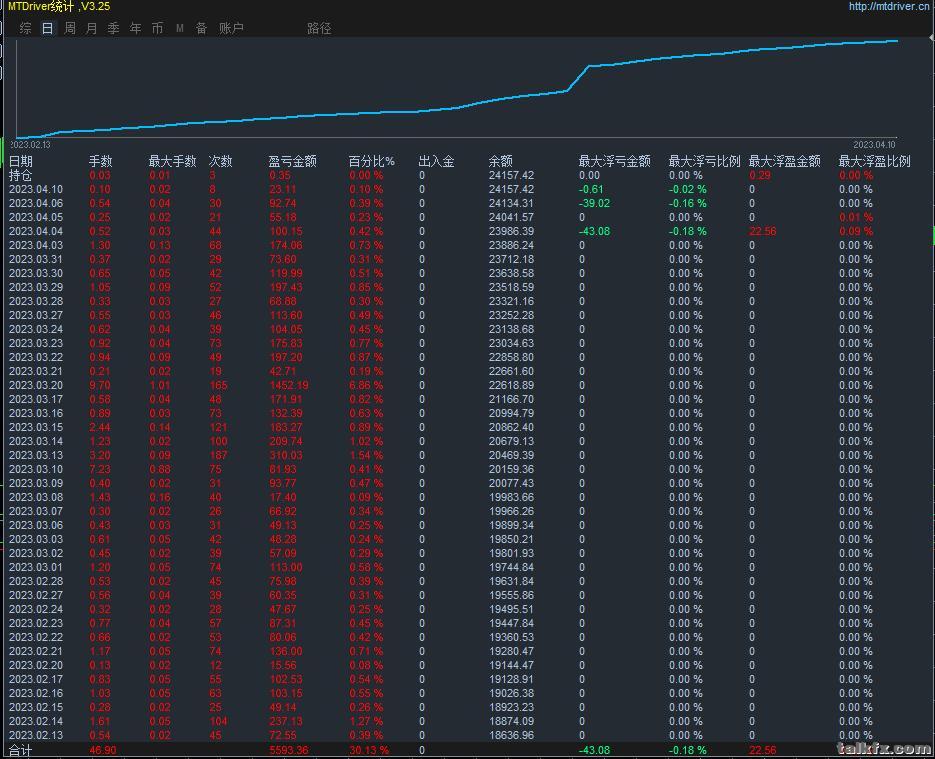Click the 合计 total row
The width and height of the screenshot is (935, 759).
coord(21,750)
